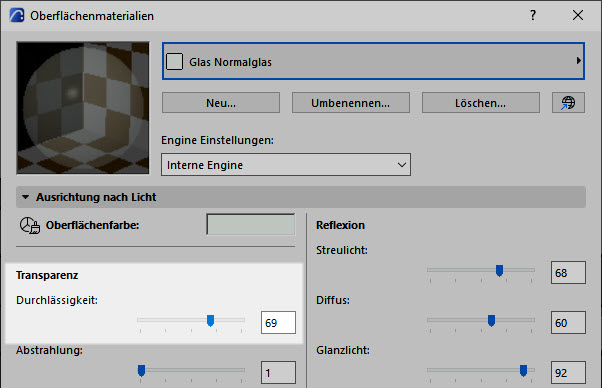Click the Glanzlicht label
The image size is (602, 388).
click(x=343, y=350)
